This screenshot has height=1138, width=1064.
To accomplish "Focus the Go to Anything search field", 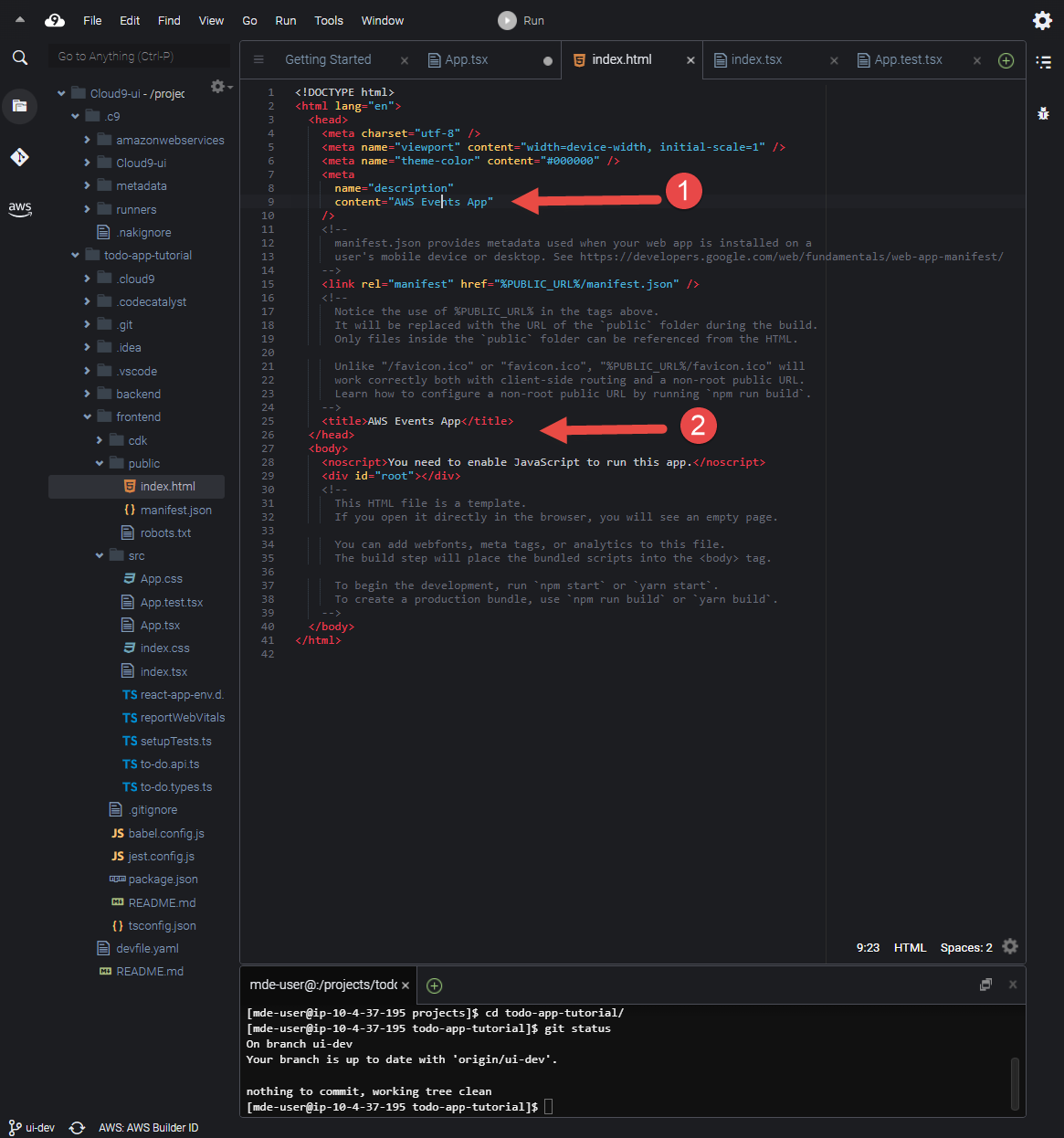I will [139, 57].
